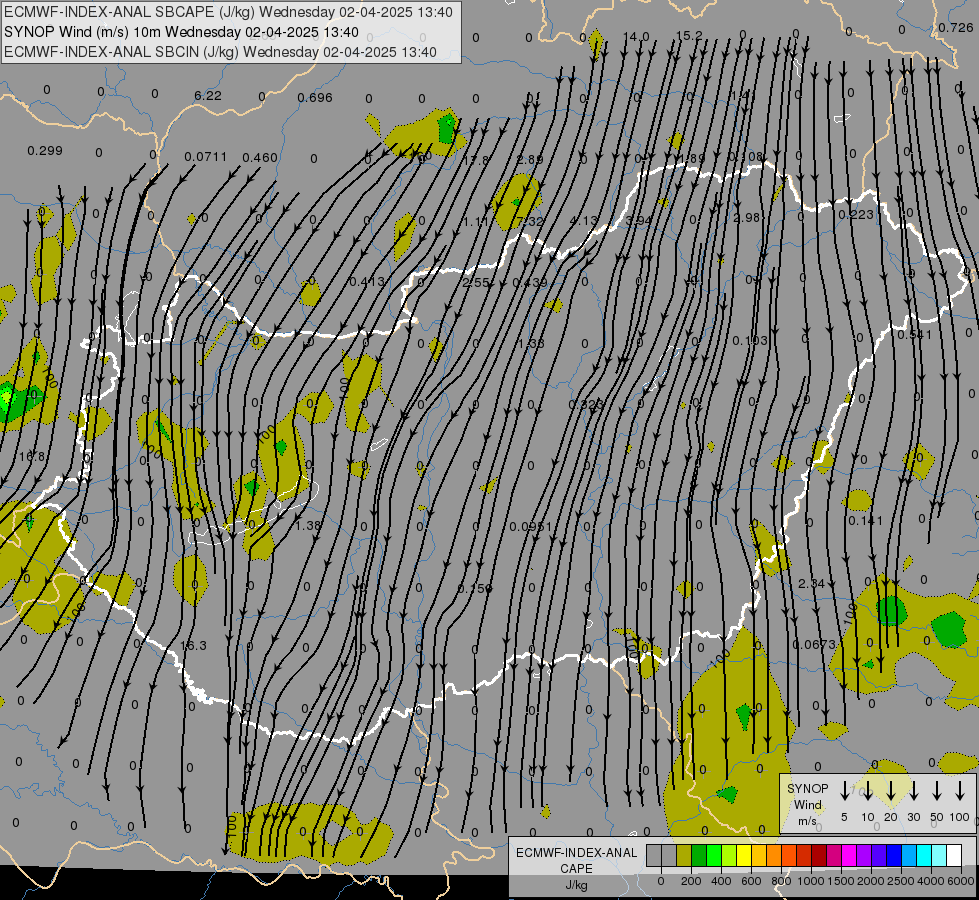979x900 pixels.
Task: Click the 0.460 value on the map
Action: point(260,157)
